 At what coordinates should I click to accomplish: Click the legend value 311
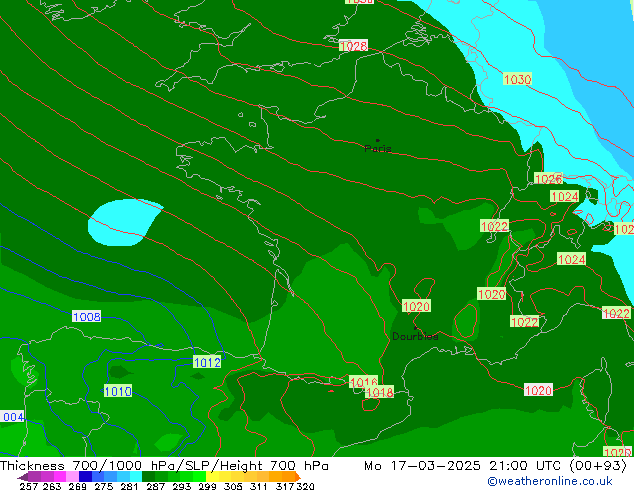coord(259,486)
